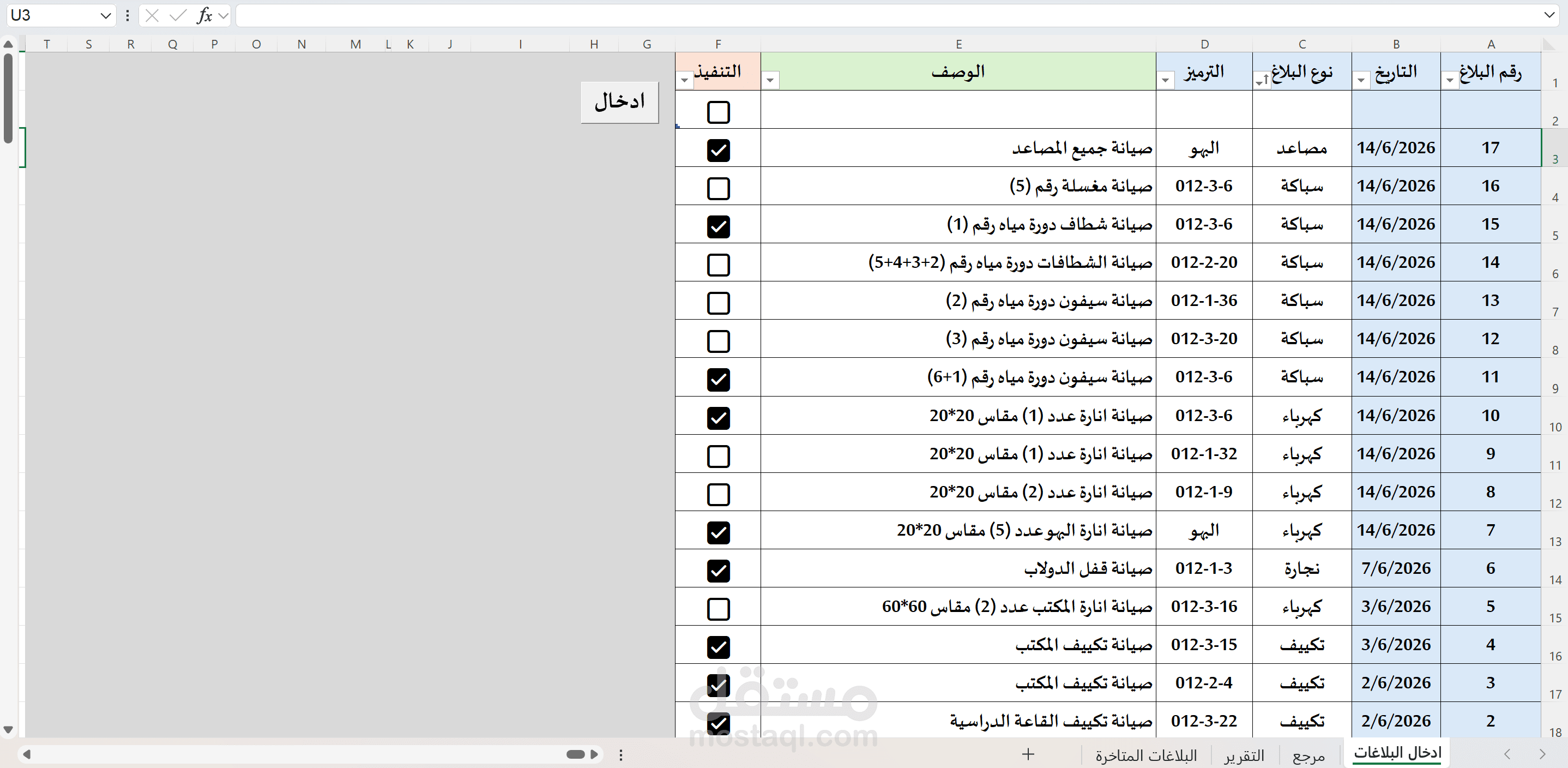Open sorted filter dropdown for نوع البلاغ
This screenshot has height=768, width=1568.
coord(1262,80)
